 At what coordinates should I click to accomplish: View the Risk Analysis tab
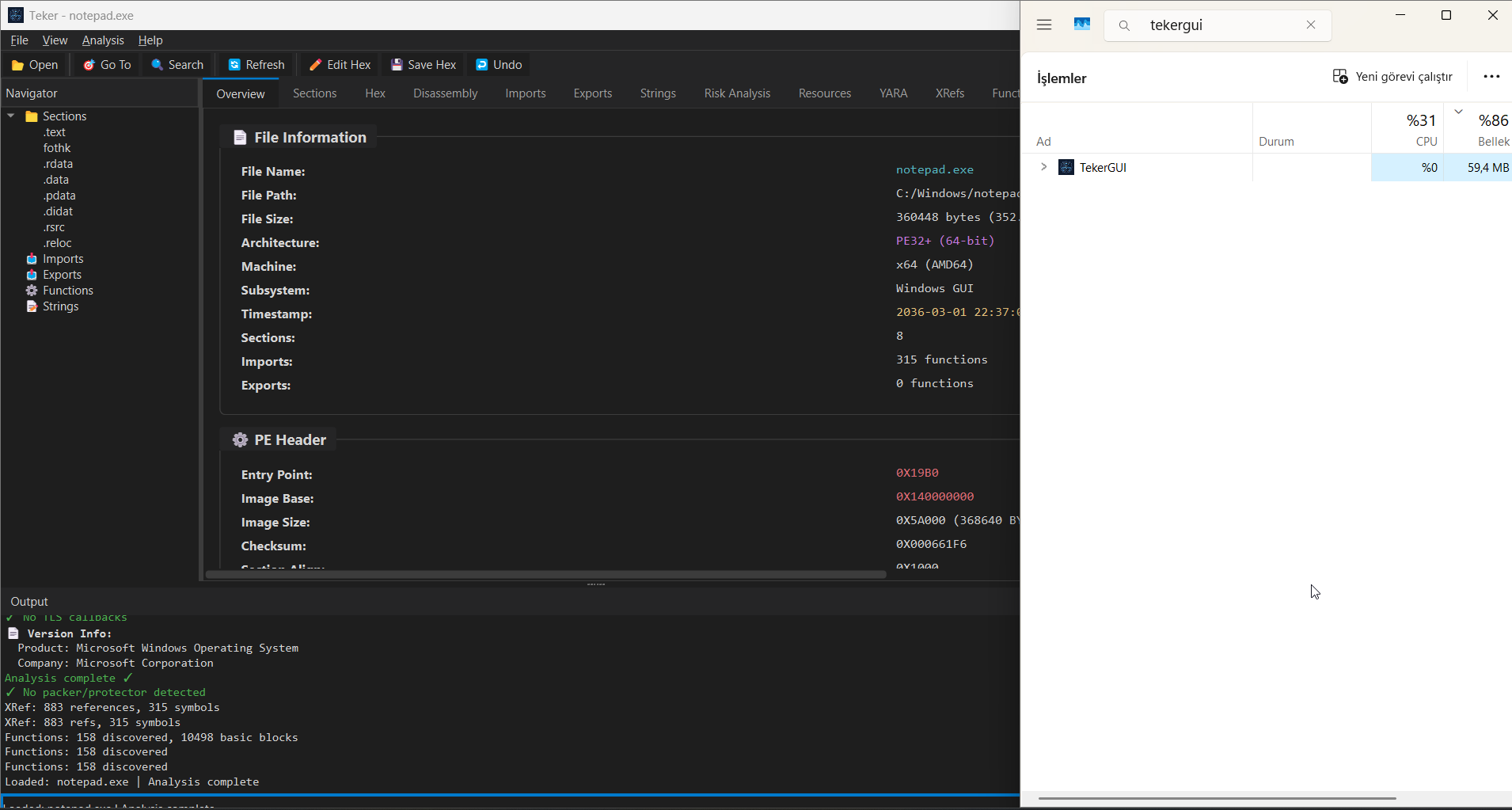(x=736, y=93)
